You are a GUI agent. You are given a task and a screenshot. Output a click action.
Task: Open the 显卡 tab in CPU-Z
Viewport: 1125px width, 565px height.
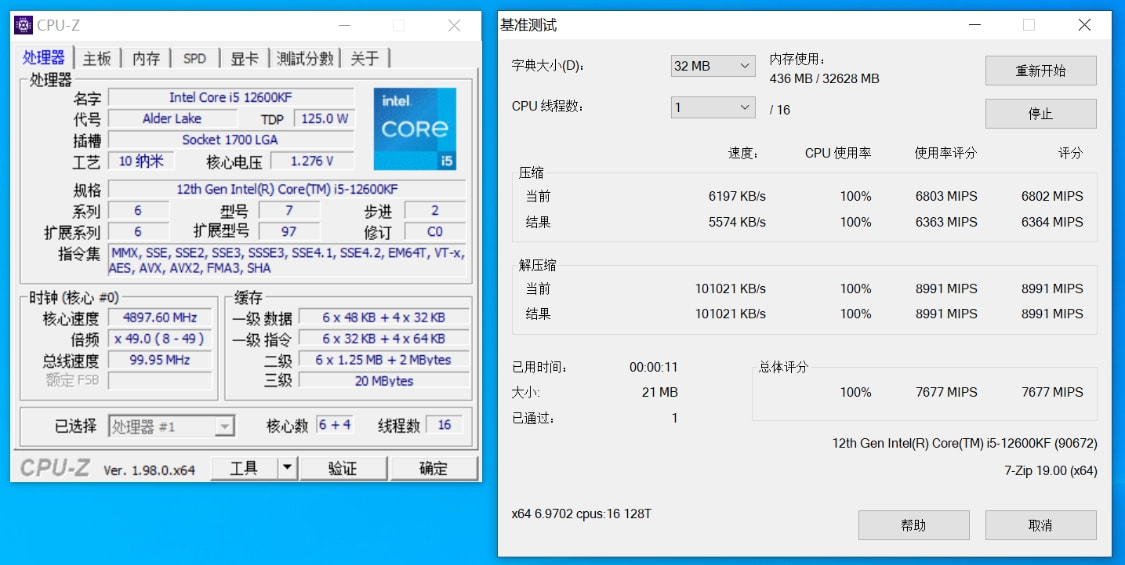(245, 59)
